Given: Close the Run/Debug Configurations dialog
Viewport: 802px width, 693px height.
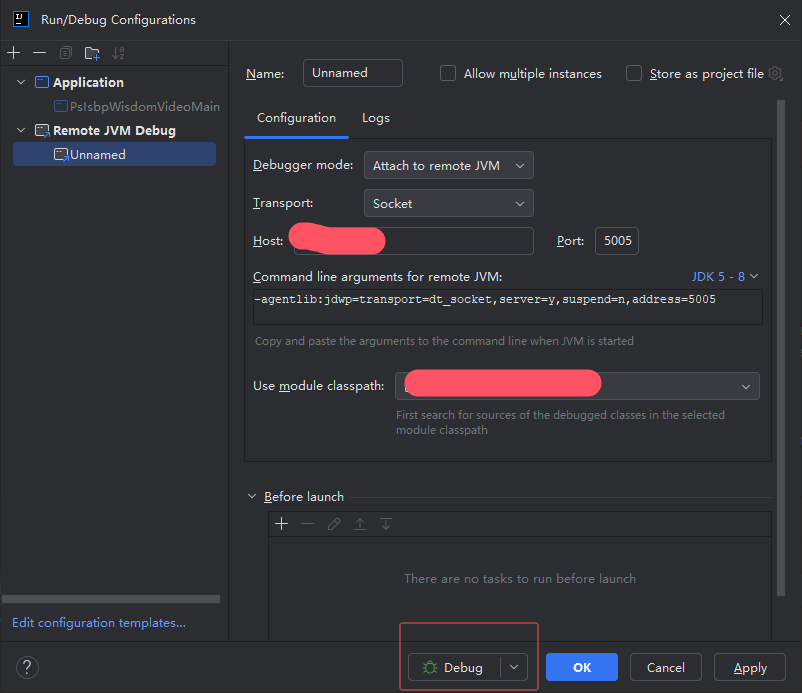Looking at the screenshot, I should click(x=784, y=20).
